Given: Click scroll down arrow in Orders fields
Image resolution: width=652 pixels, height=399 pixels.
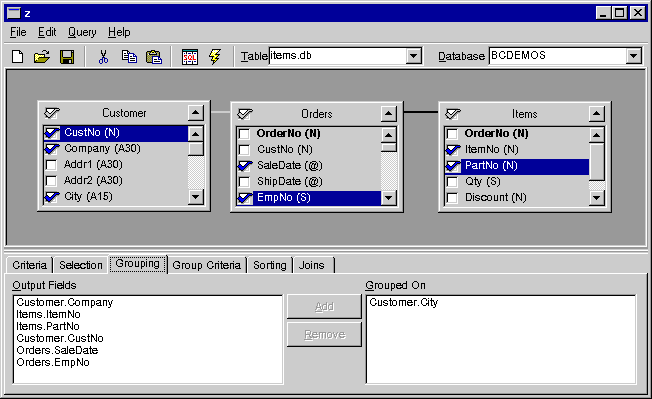Looking at the screenshot, I should [388, 198].
